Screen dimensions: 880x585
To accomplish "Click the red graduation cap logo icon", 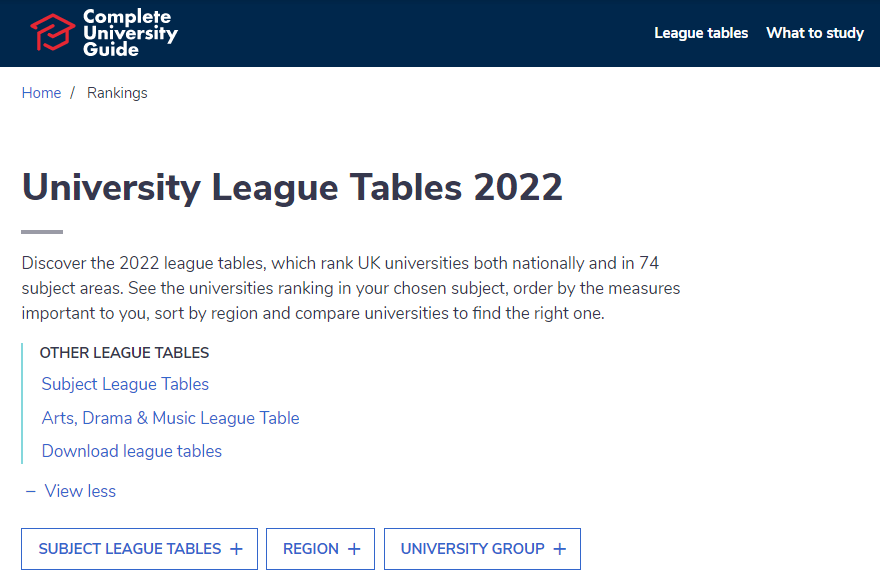I will click(x=52, y=33).
